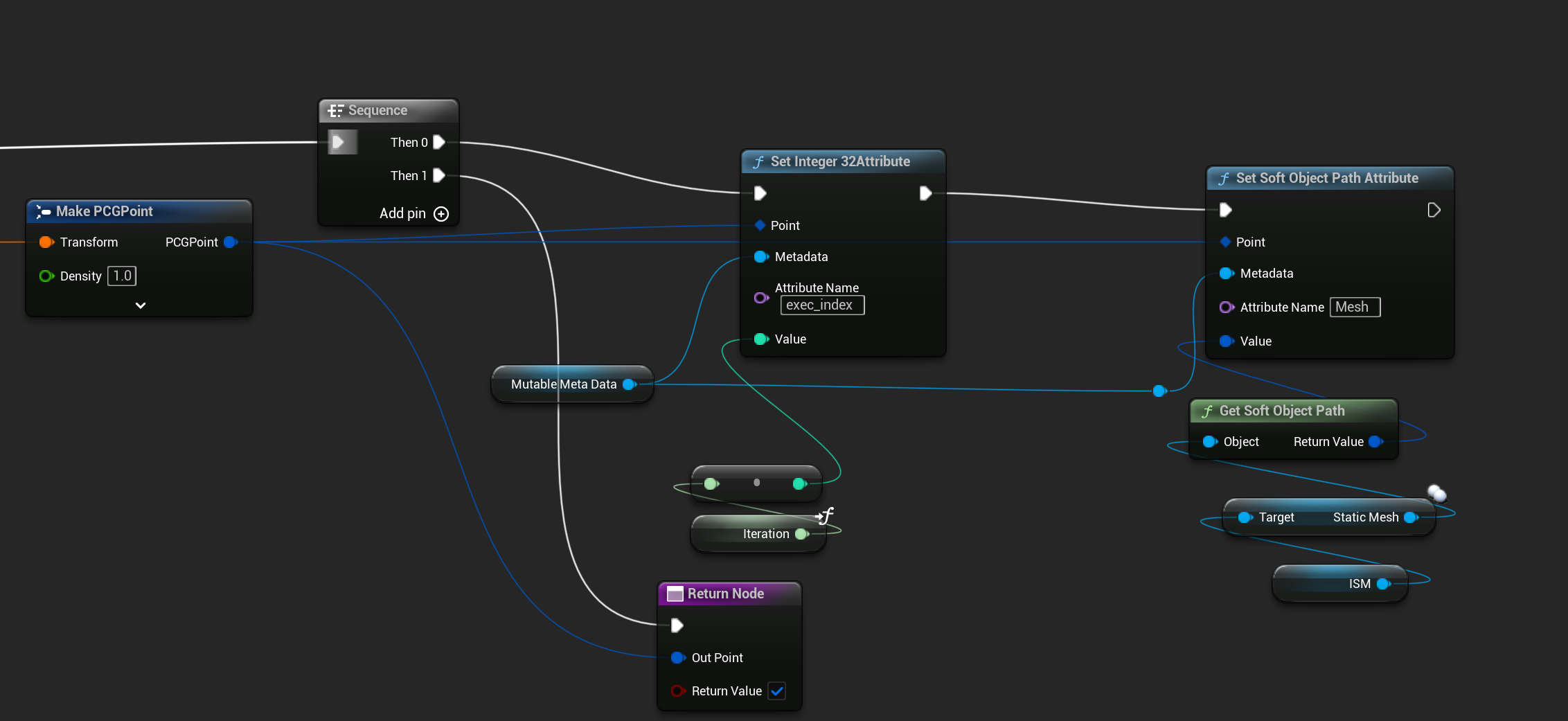Click the Out Point pin on Return Node
1568x721 pixels.
(677, 657)
